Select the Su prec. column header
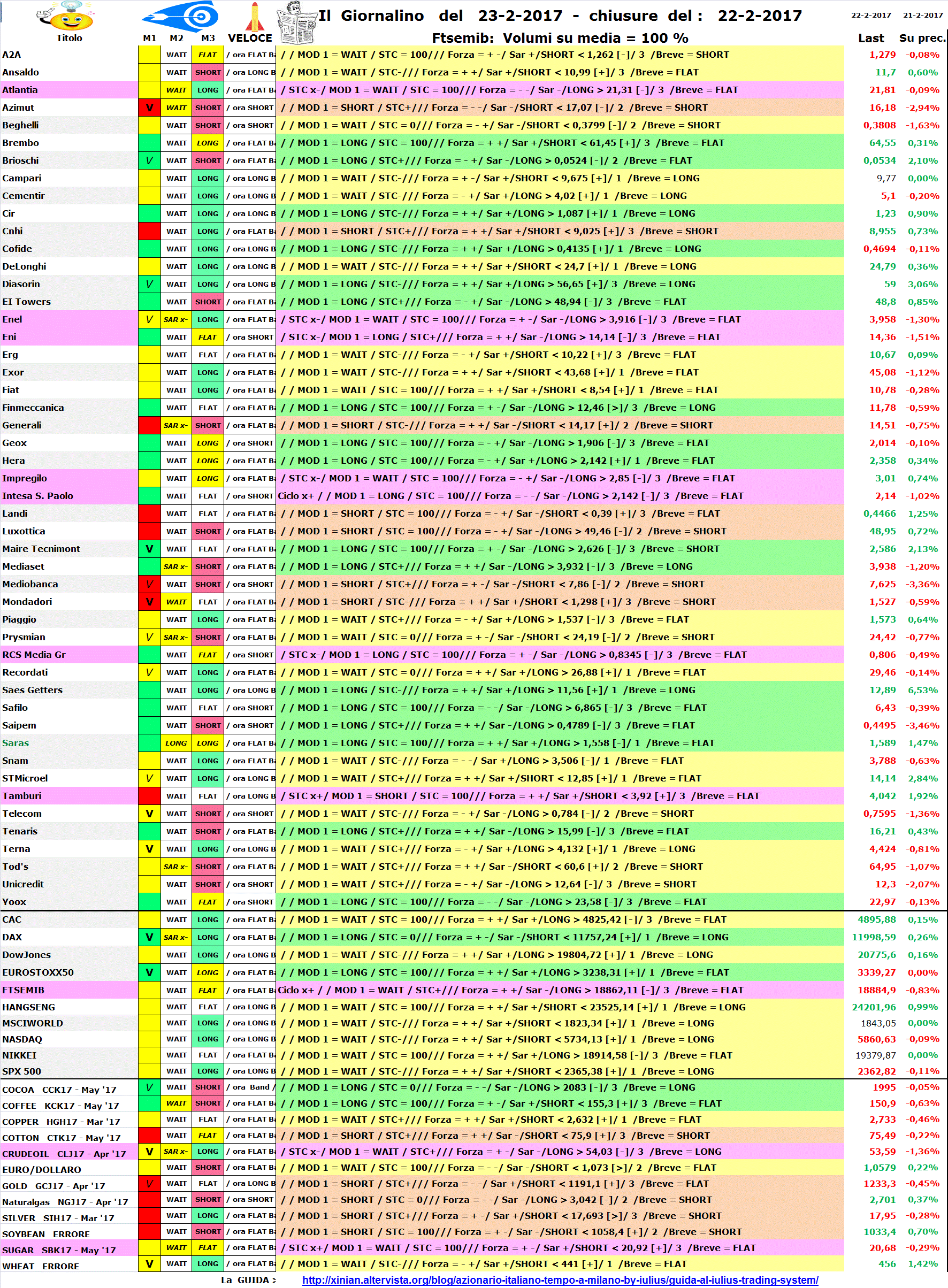Image resolution: width=948 pixels, height=1288 pixels. pos(922,39)
